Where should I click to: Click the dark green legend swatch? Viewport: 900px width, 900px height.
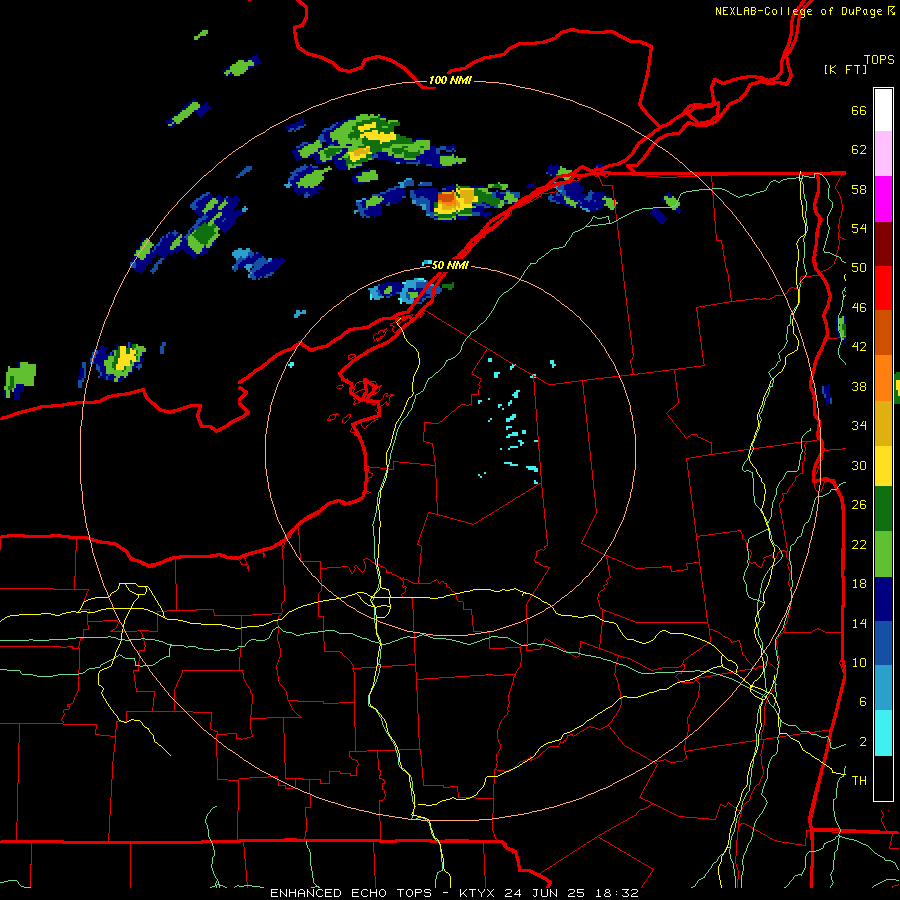[883, 509]
